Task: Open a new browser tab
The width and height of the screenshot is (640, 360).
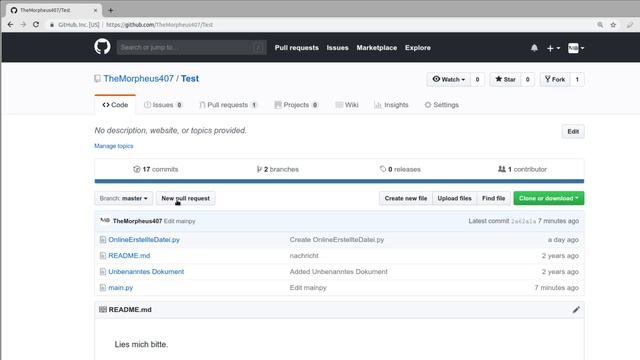Action: coord(111,10)
